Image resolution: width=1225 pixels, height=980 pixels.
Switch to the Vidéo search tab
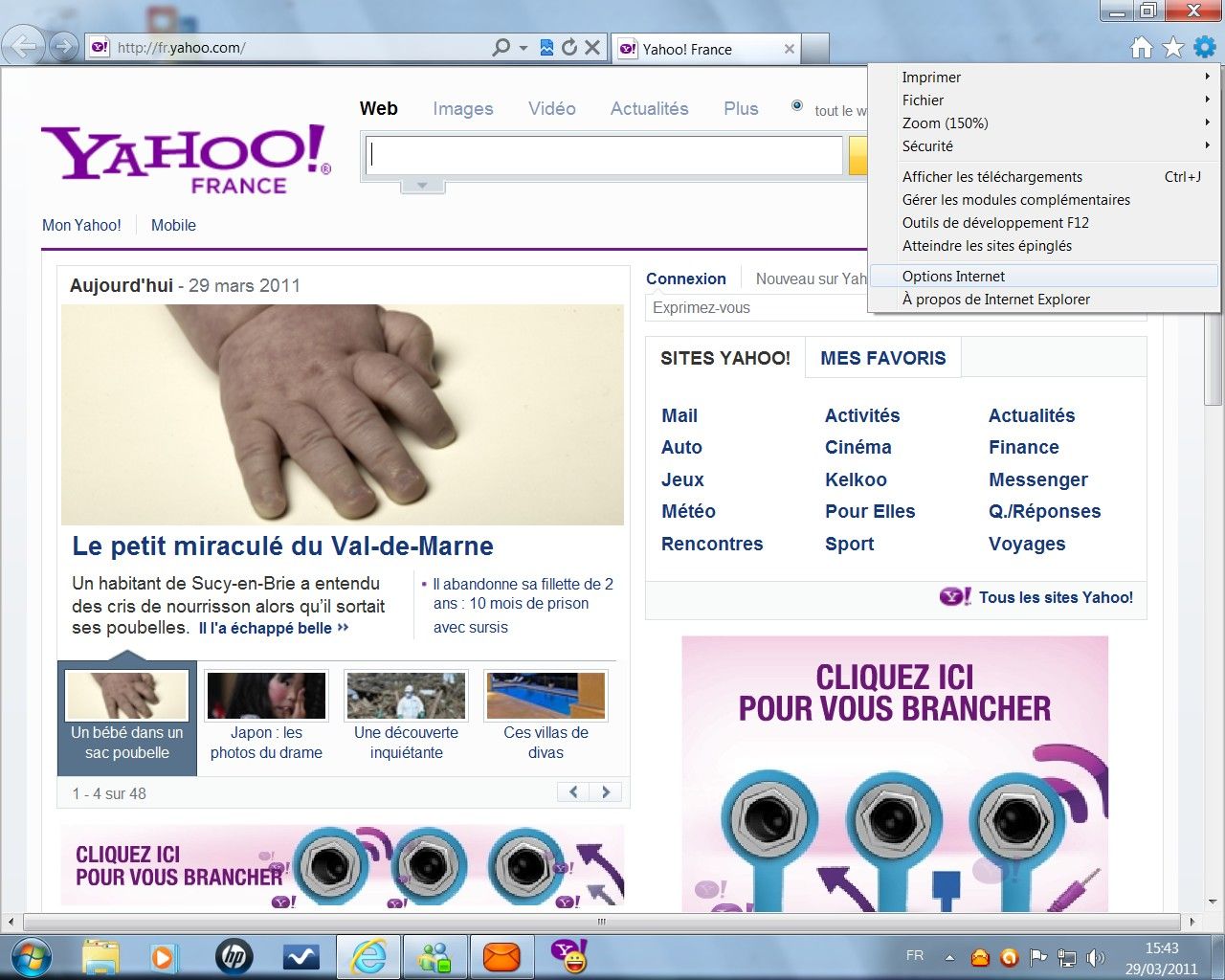pos(552,109)
